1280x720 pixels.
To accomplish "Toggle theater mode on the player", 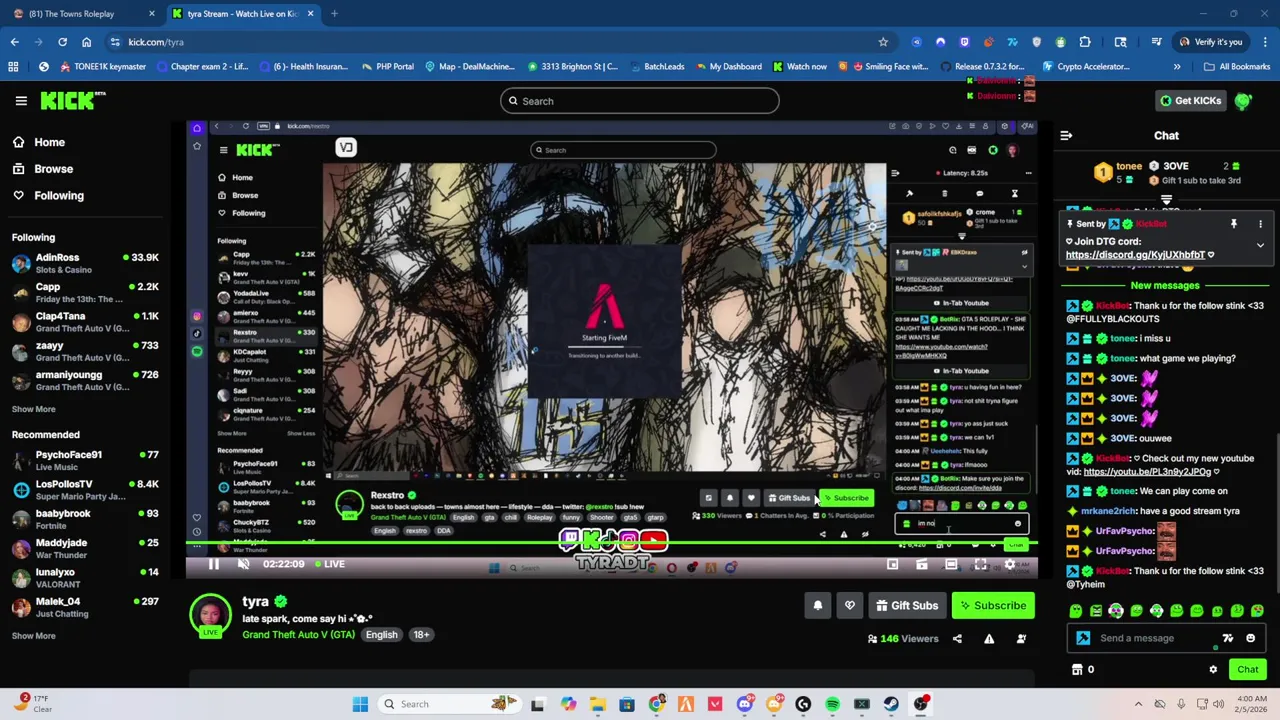I will pyautogui.click(x=951, y=564).
